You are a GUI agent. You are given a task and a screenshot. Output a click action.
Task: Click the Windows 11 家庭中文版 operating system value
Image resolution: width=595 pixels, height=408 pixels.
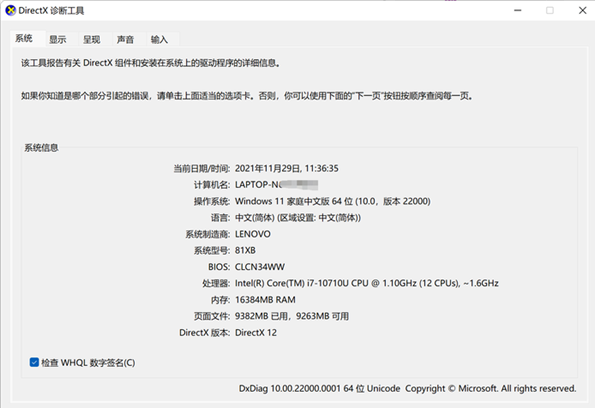point(333,201)
